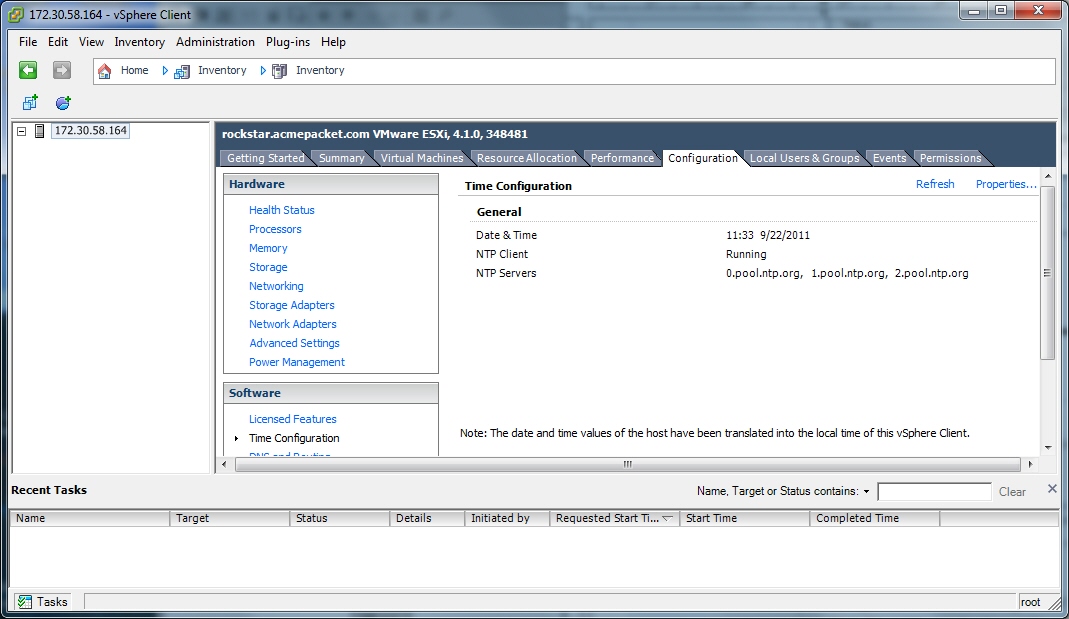Click the Refresh link

935,184
